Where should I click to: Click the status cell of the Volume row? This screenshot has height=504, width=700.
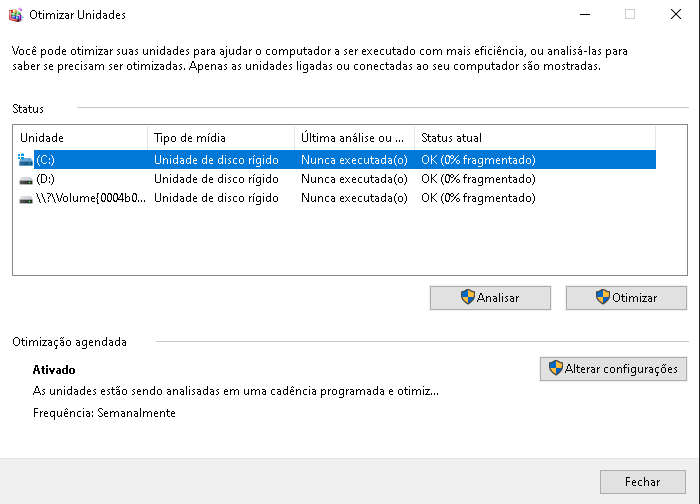tap(478, 198)
